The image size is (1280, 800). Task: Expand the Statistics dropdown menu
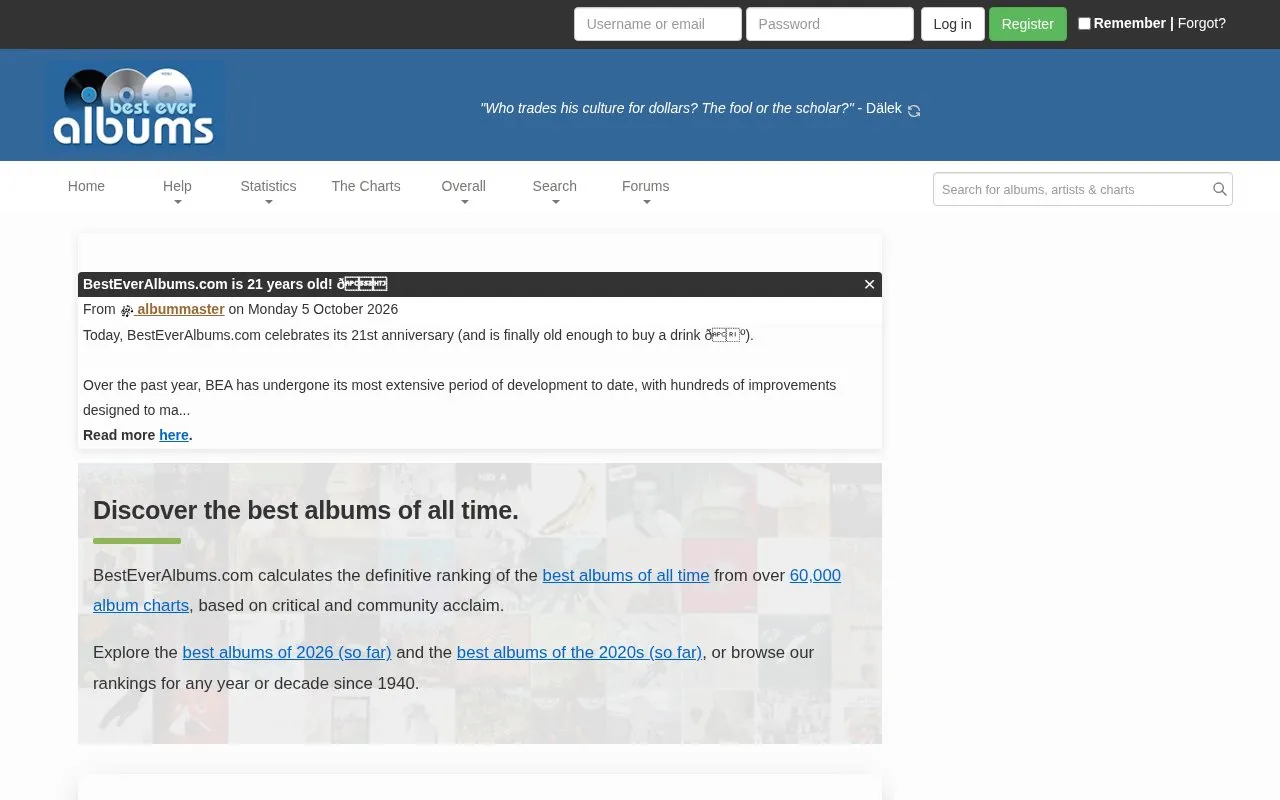pos(268,192)
